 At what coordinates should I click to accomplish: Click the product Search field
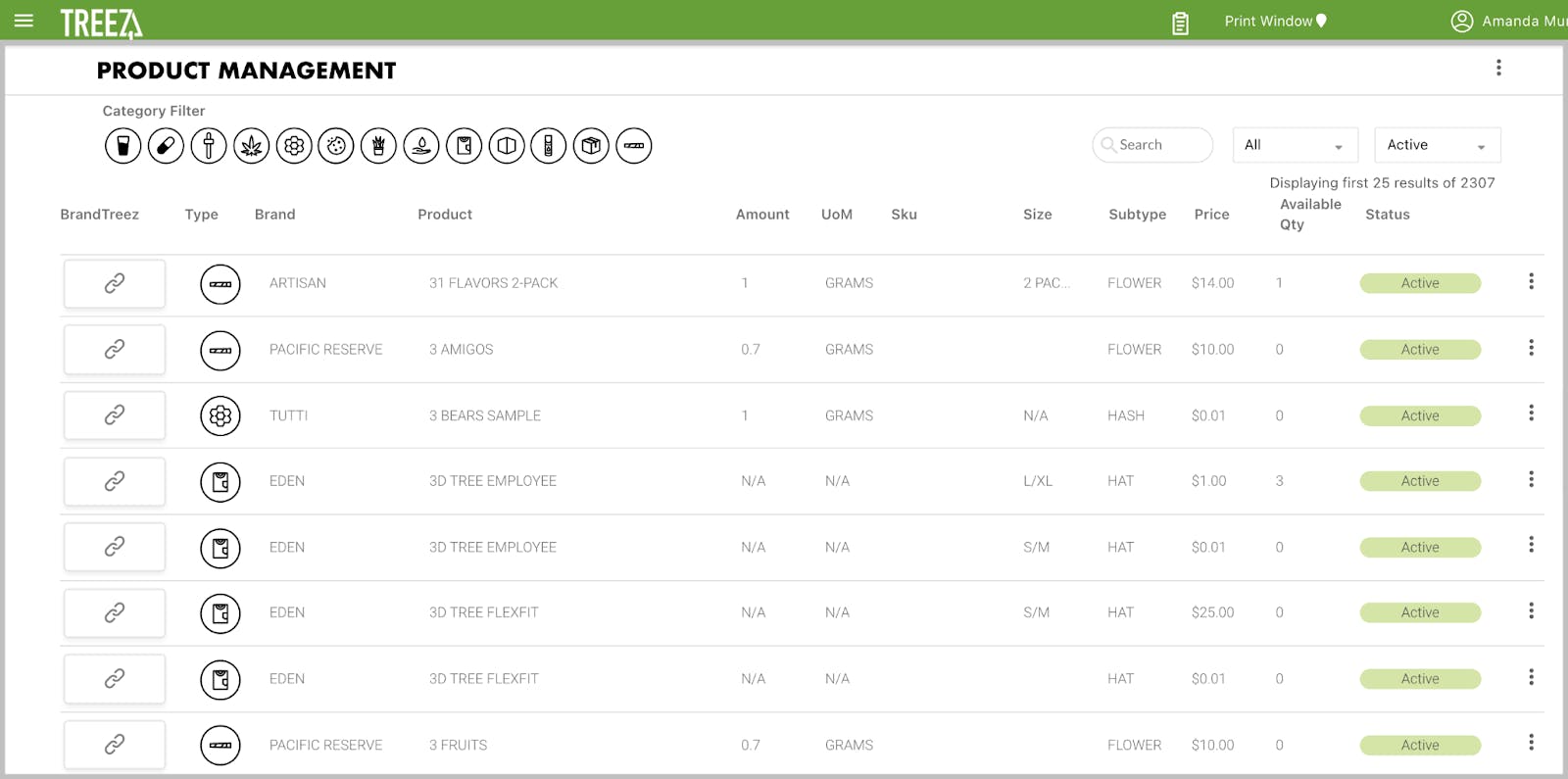(x=1152, y=145)
